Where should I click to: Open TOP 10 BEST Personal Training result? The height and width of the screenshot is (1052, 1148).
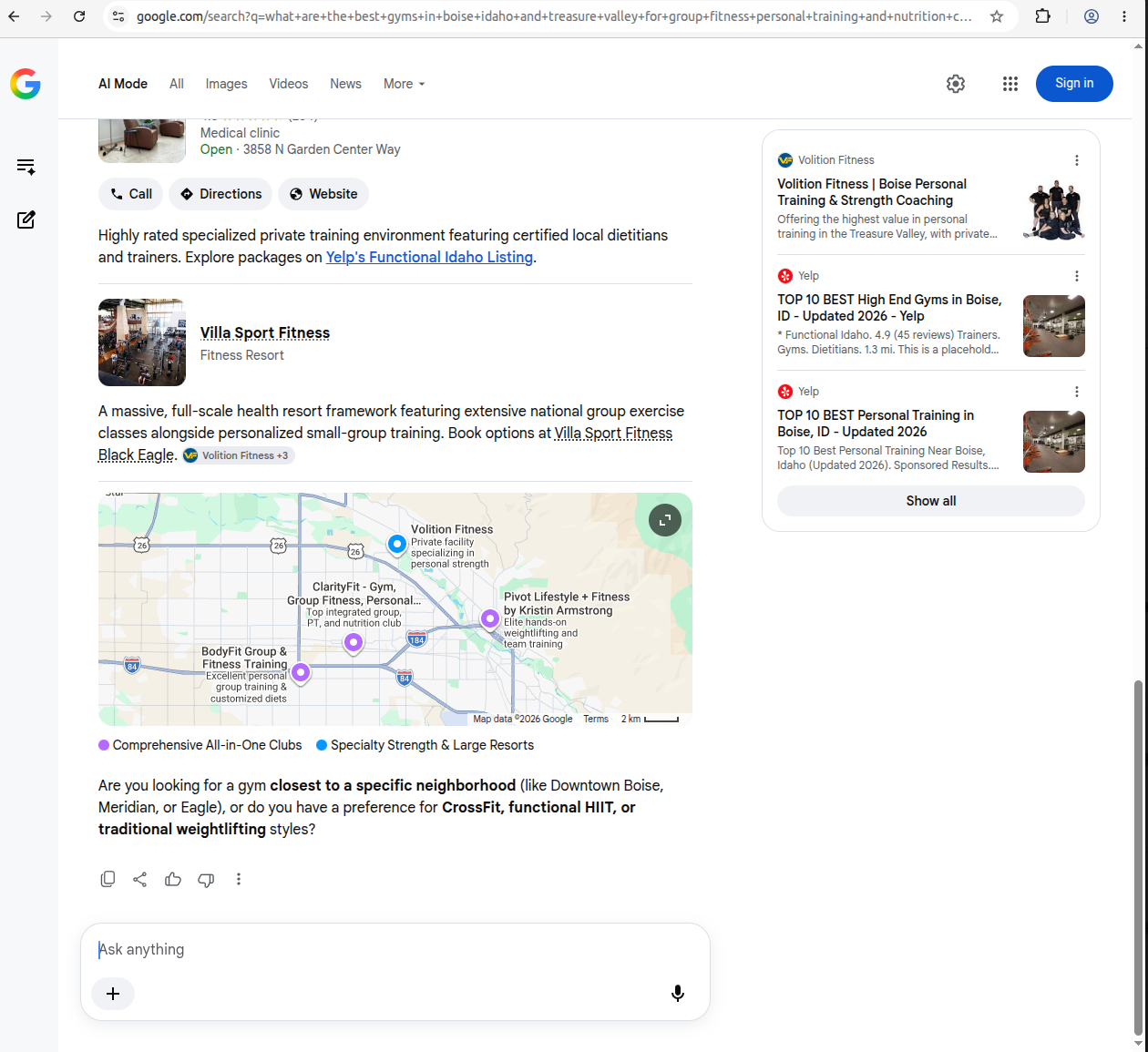[876, 424]
